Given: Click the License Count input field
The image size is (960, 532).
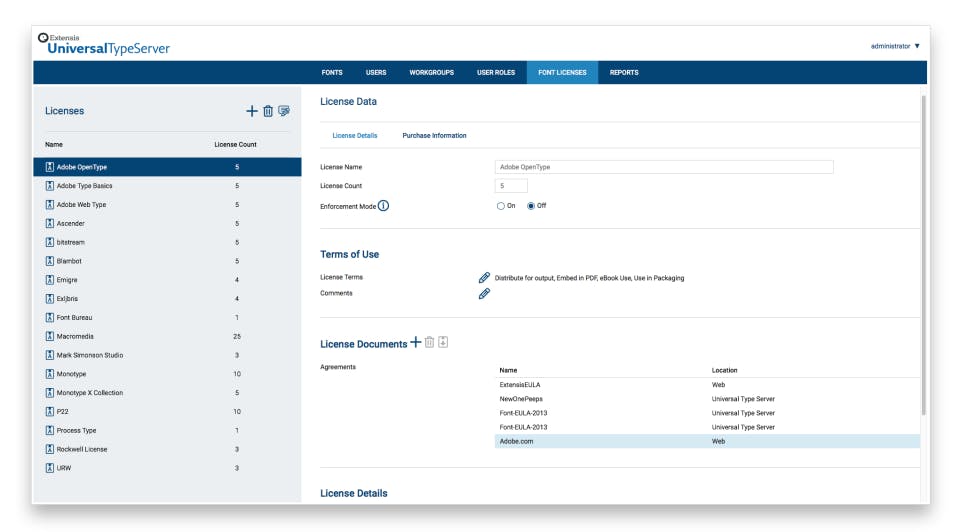Looking at the screenshot, I should 511,185.
